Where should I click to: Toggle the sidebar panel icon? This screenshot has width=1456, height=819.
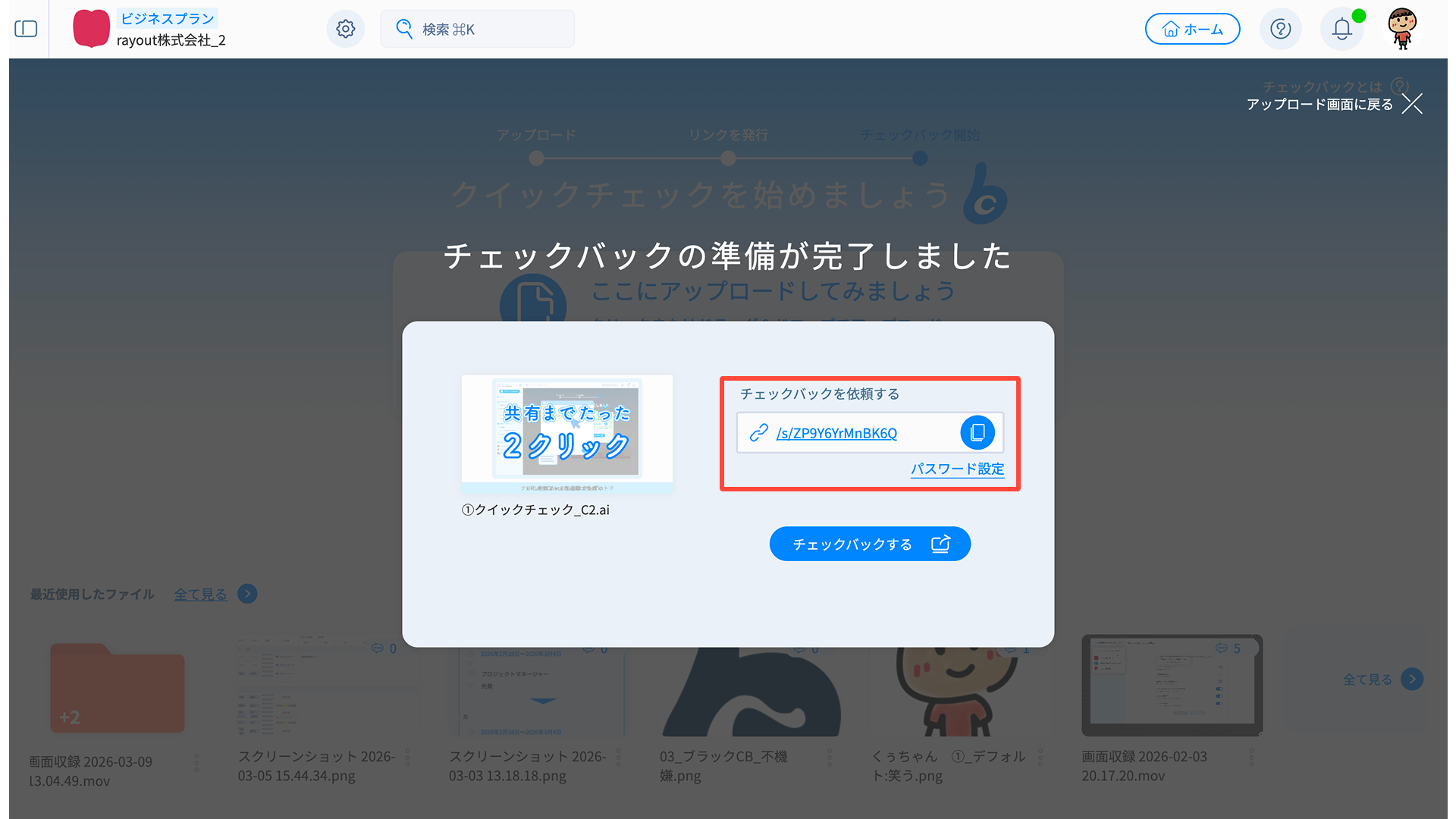click(26, 29)
